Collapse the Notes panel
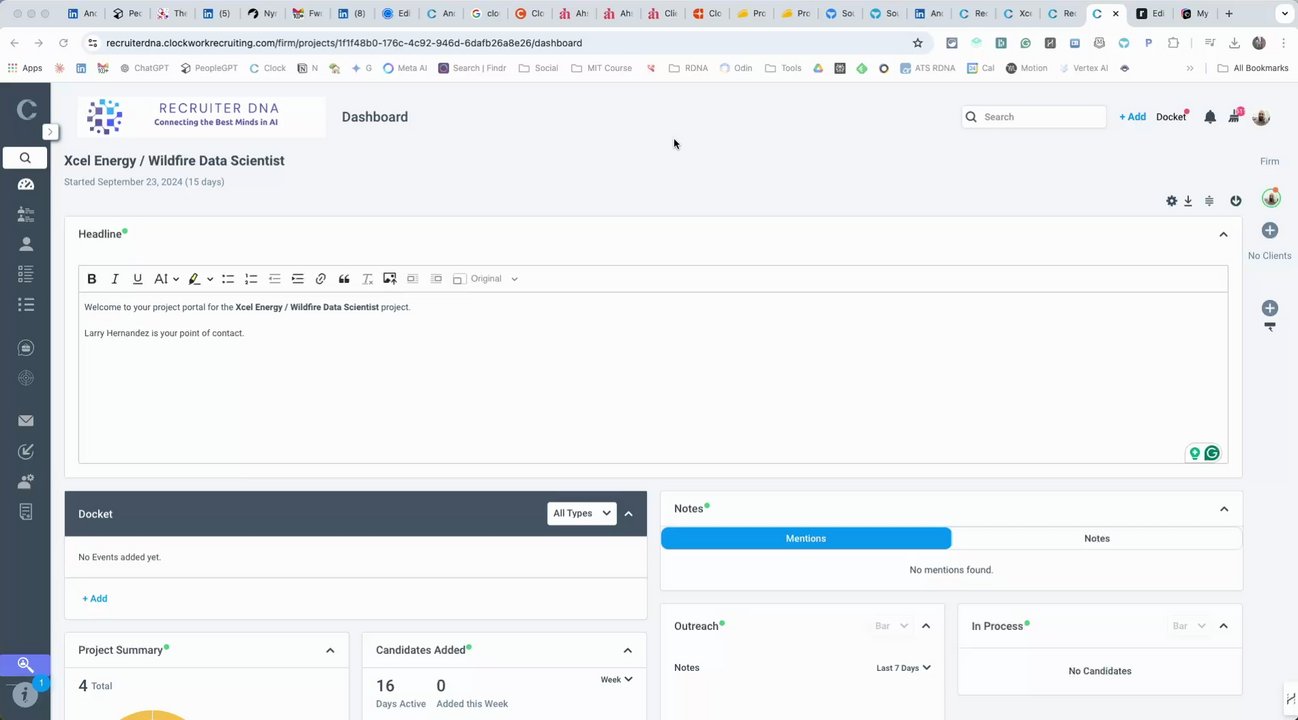This screenshot has width=1298, height=720. tap(1224, 509)
